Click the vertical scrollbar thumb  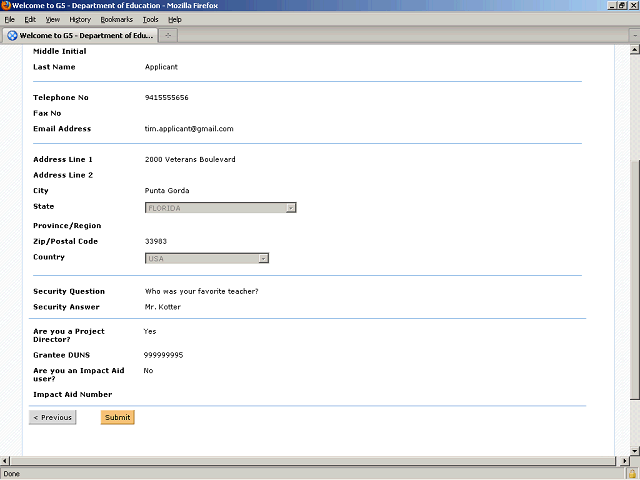634,280
